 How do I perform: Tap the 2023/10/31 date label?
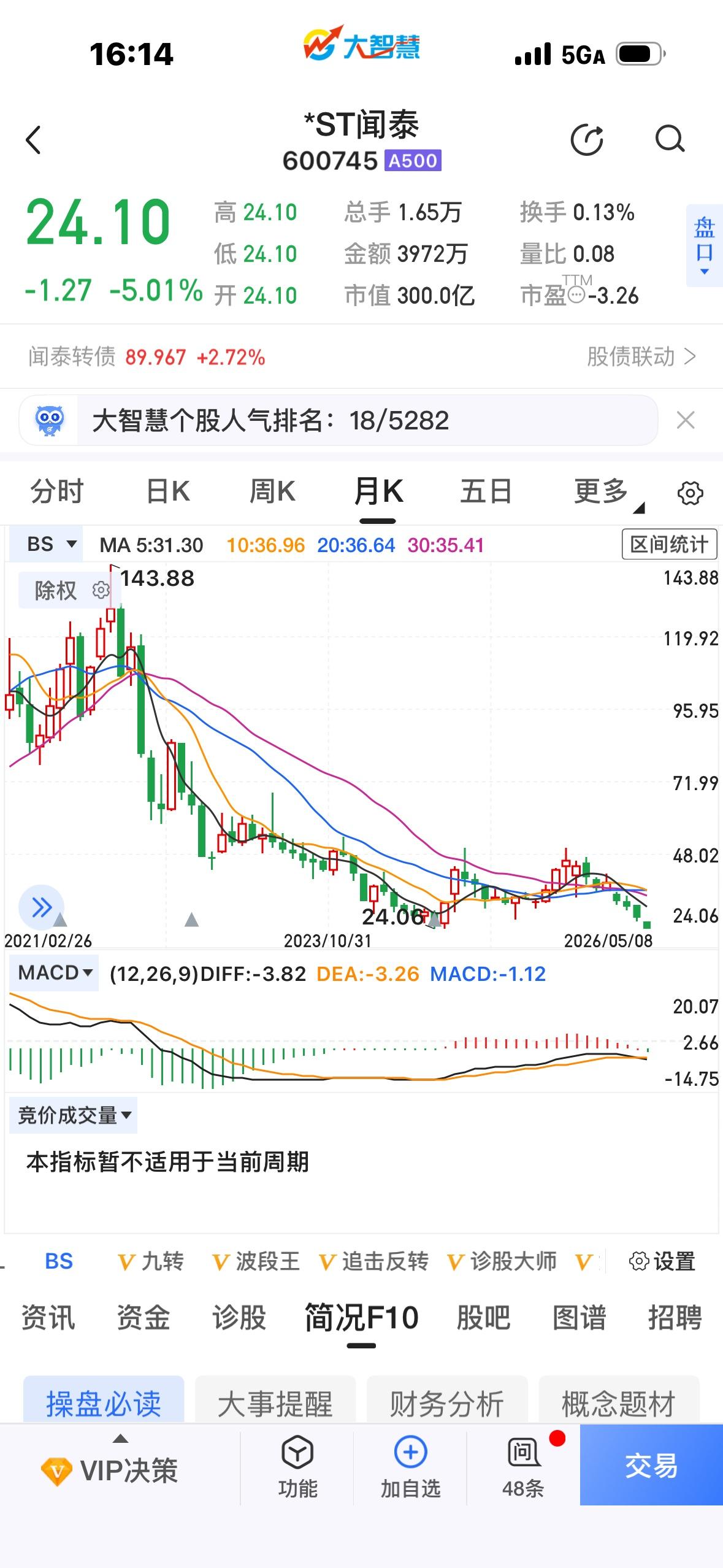coord(327,940)
